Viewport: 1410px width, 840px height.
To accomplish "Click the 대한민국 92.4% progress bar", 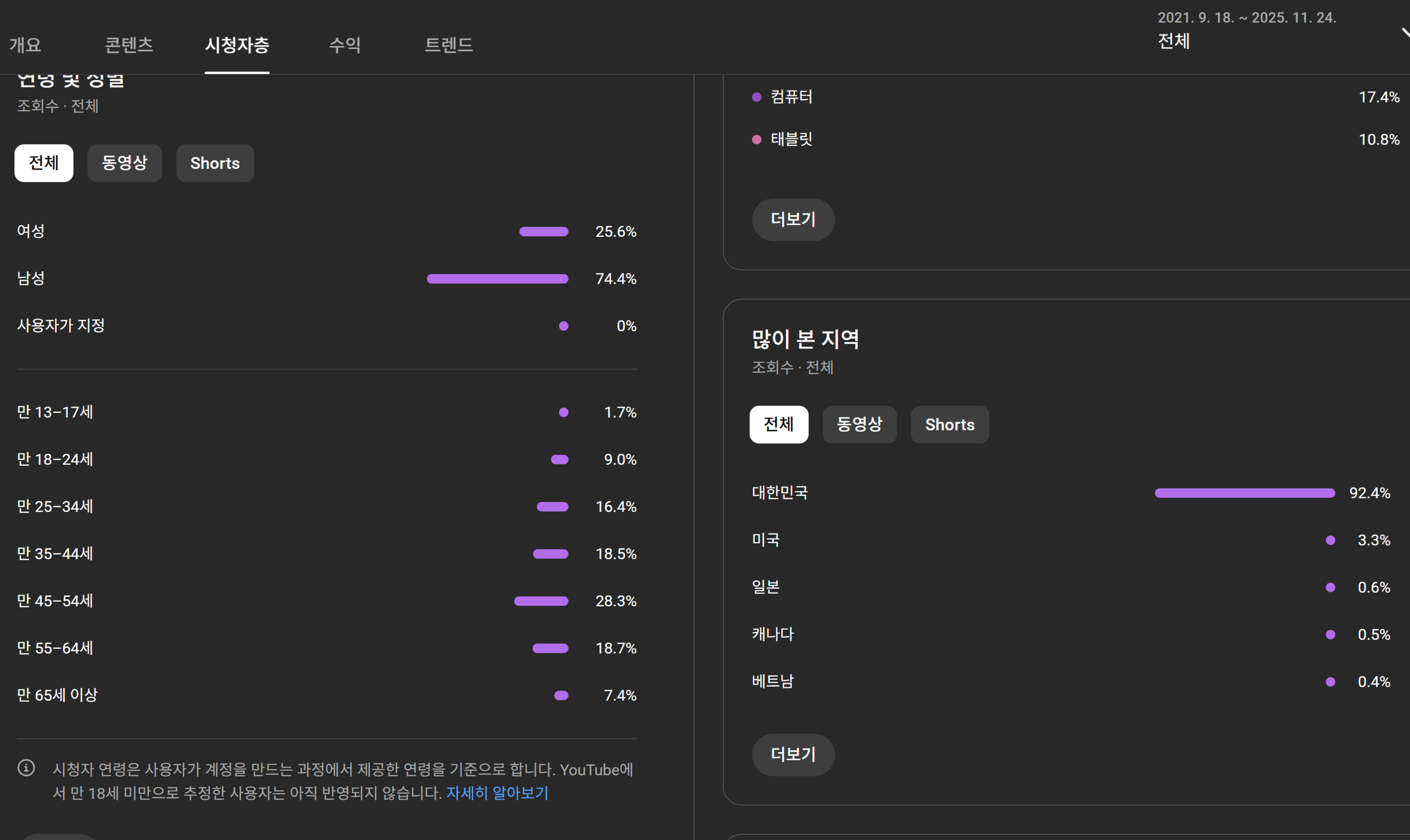I will tap(1244, 493).
